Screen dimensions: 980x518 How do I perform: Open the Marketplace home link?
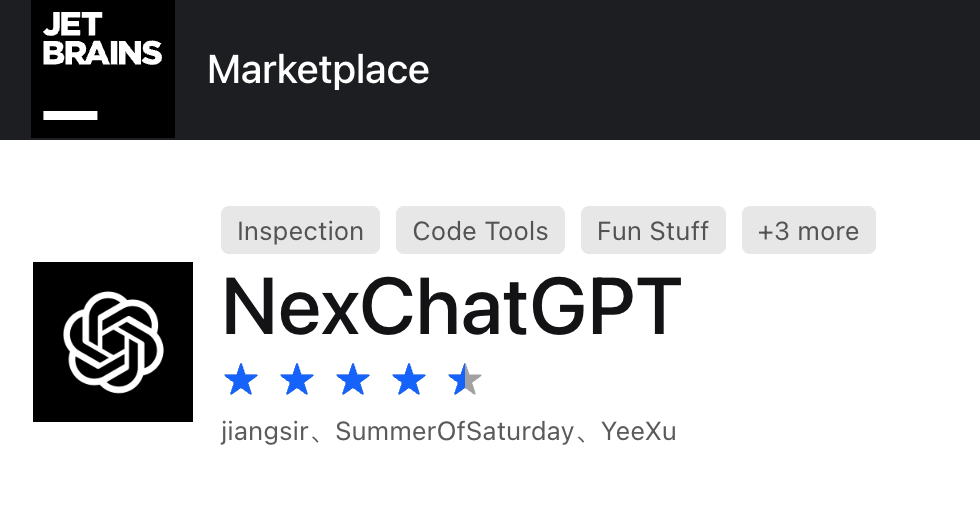pos(318,70)
